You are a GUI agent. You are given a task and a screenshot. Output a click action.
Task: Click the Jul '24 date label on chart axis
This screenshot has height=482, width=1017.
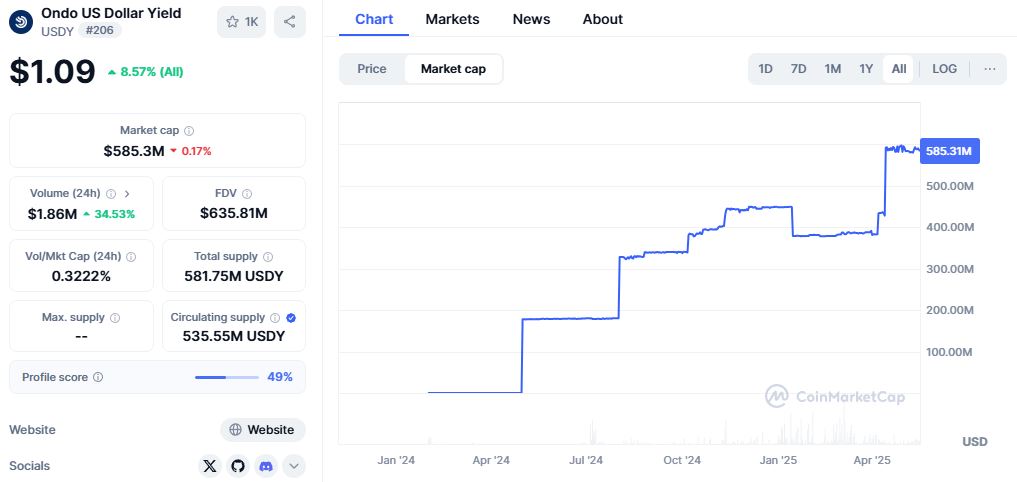(586, 460)
